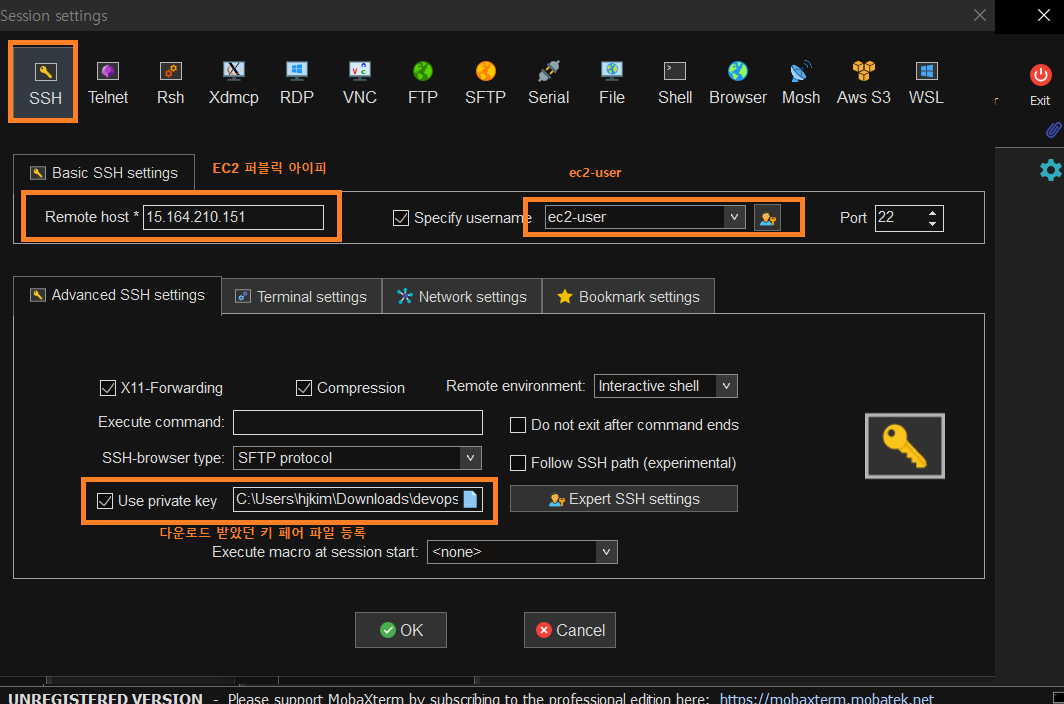The width and height of the screenshot is (1064, 704).
Task: Select the WSL session type
Action: [926, 83]
